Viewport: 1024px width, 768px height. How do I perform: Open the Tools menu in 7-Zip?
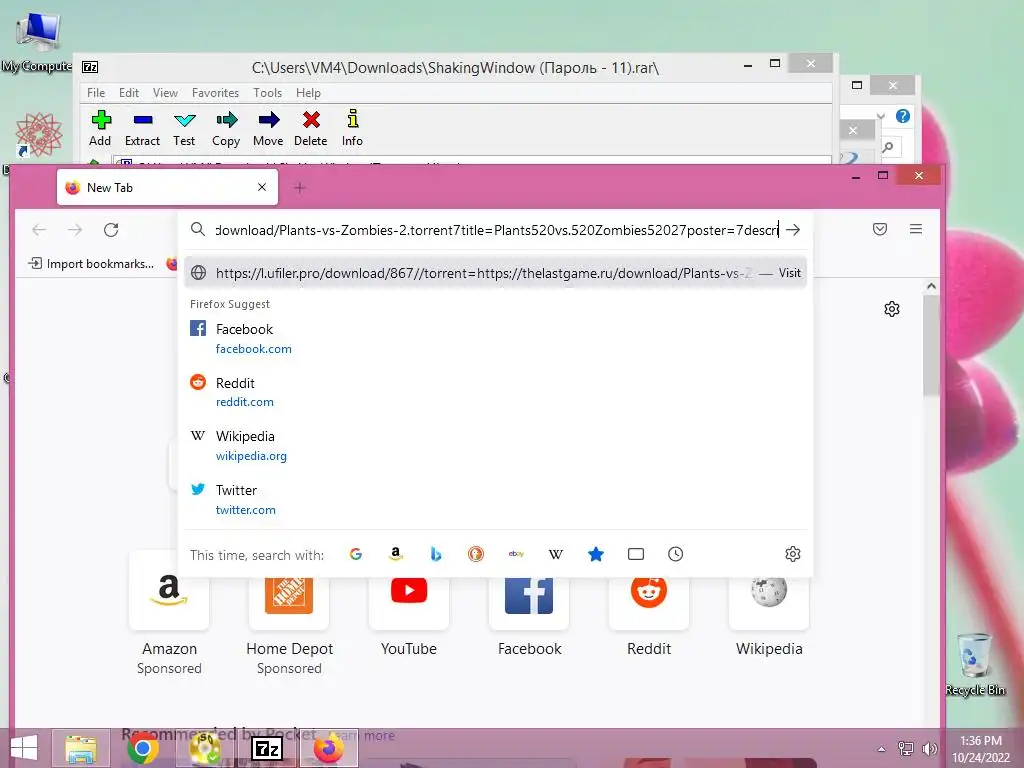pyautogui.click(x=268, y=93)
